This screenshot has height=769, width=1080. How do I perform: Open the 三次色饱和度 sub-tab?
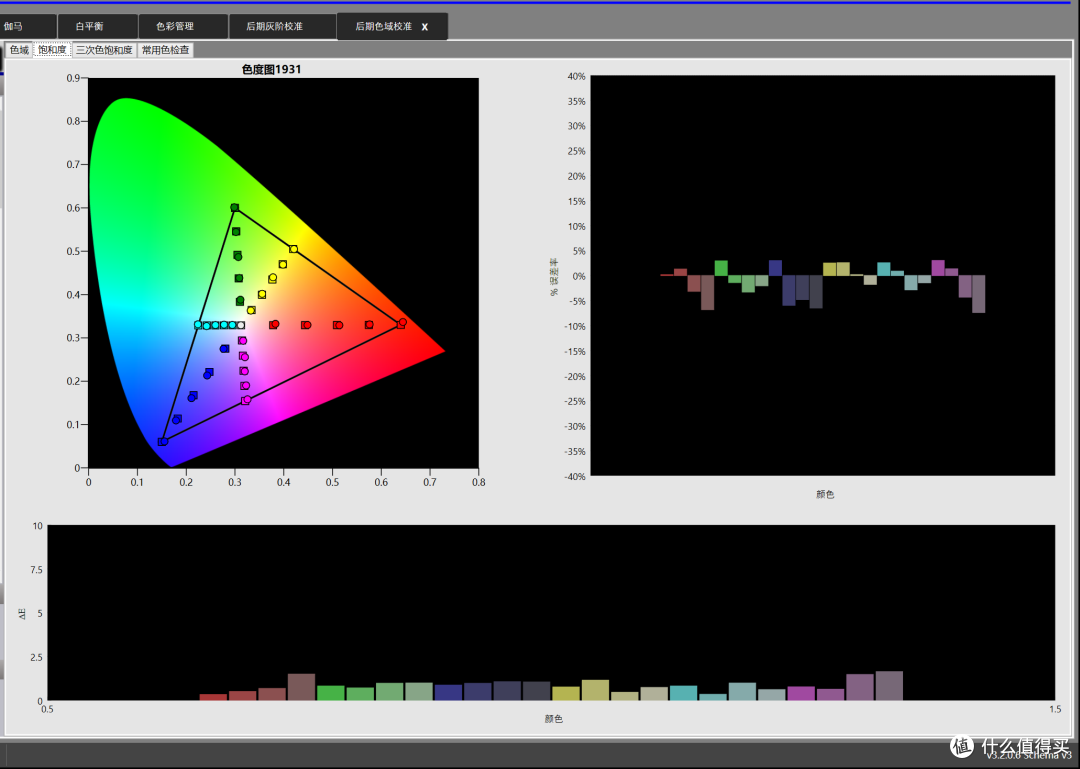tap(104, 50)
